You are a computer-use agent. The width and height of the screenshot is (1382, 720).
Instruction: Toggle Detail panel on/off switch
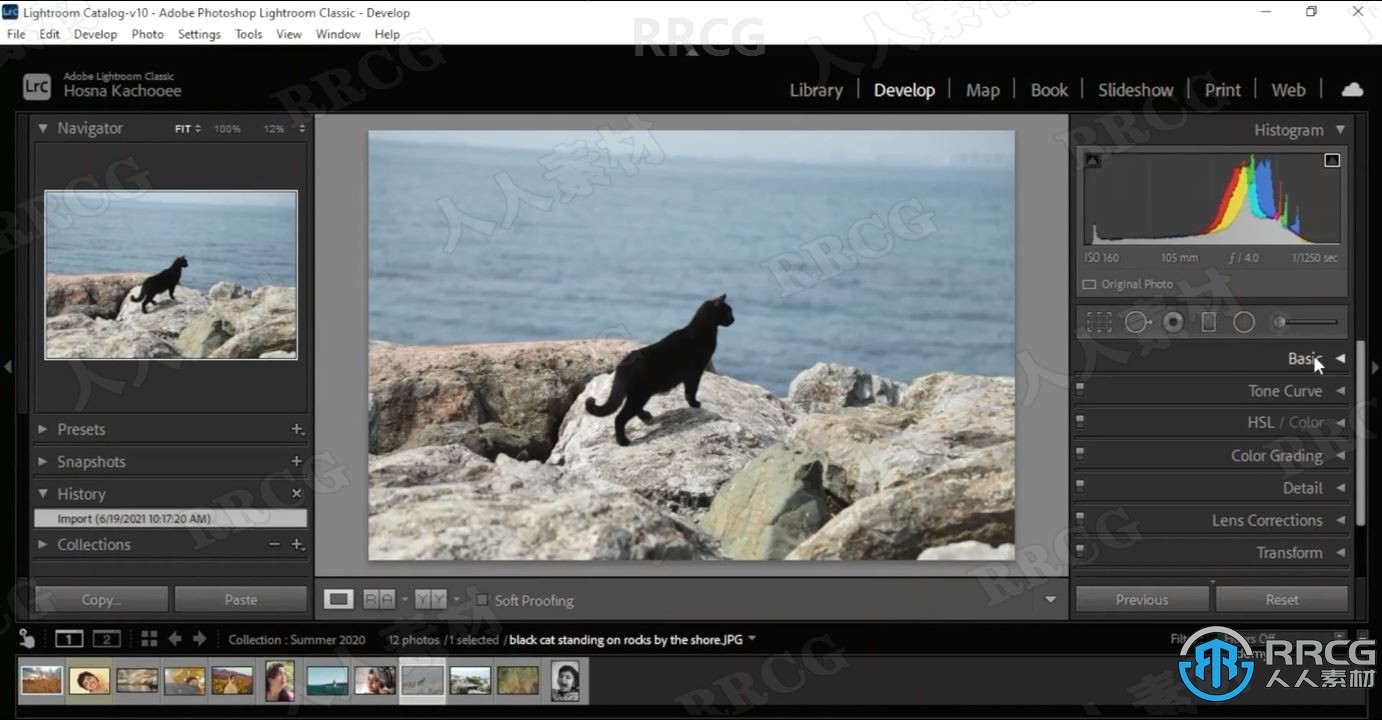[1080, 488]
